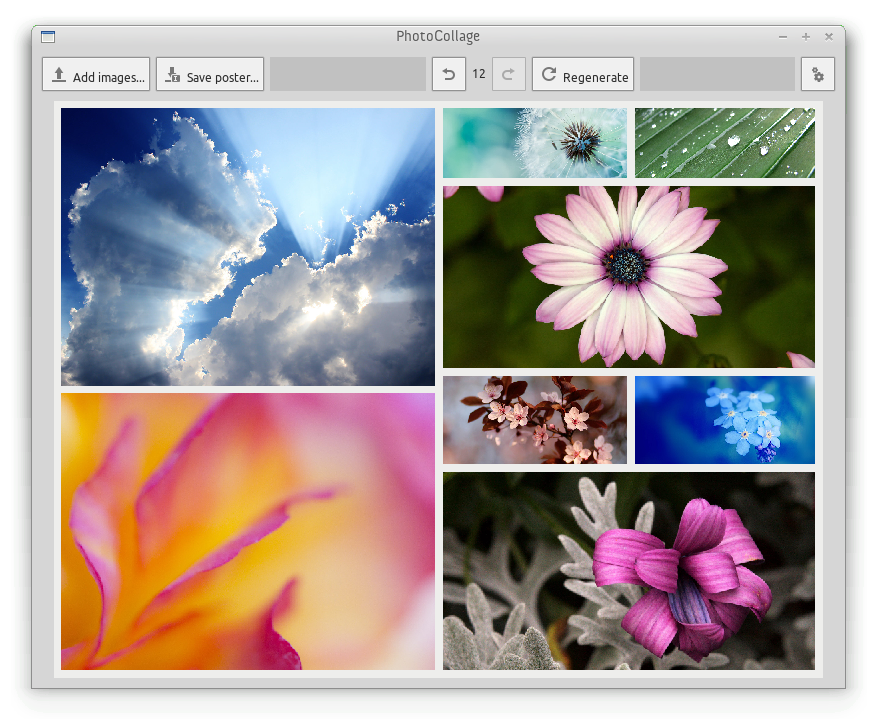Select the purple flower on gray foliage photo

(628, 570)
